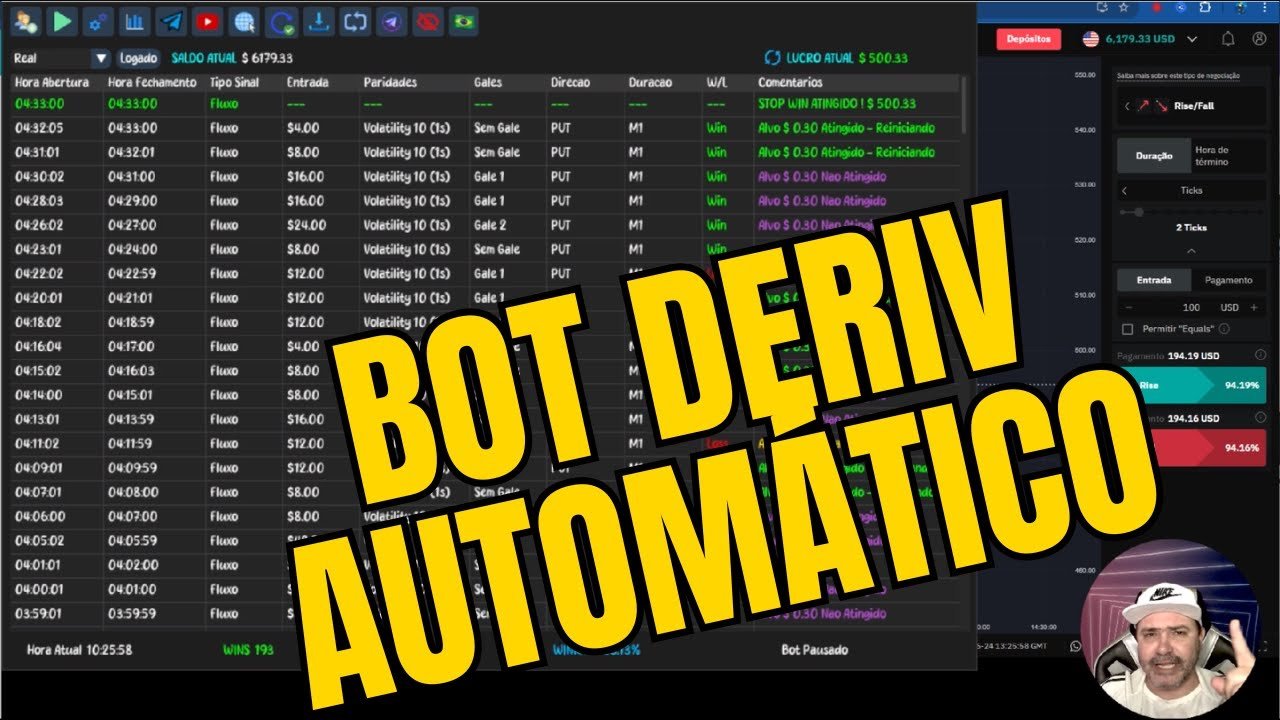Expand the 6,179.33 USD account balance dropdown

(1141, 39)
